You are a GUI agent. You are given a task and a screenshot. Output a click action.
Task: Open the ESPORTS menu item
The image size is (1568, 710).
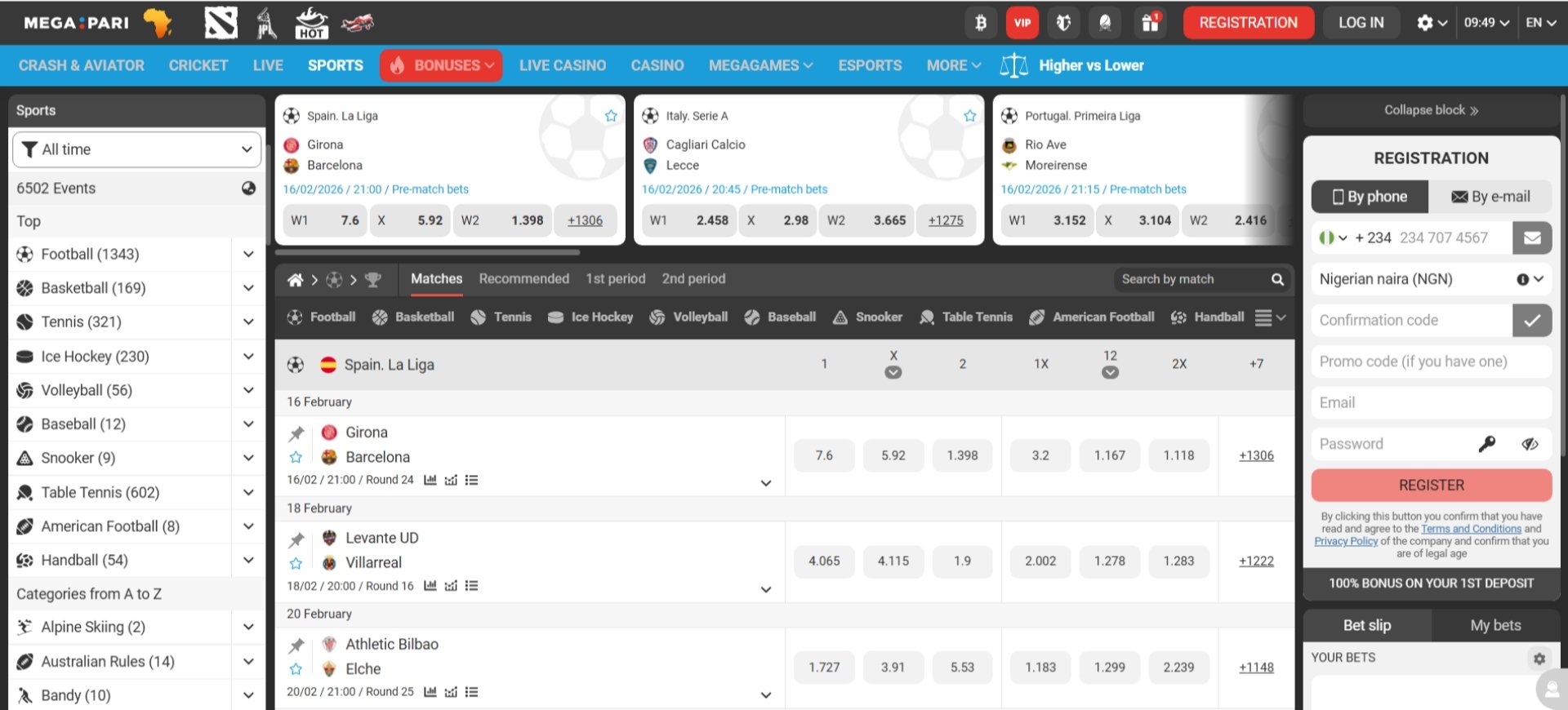pyautogui.click(x=870, y=65)
